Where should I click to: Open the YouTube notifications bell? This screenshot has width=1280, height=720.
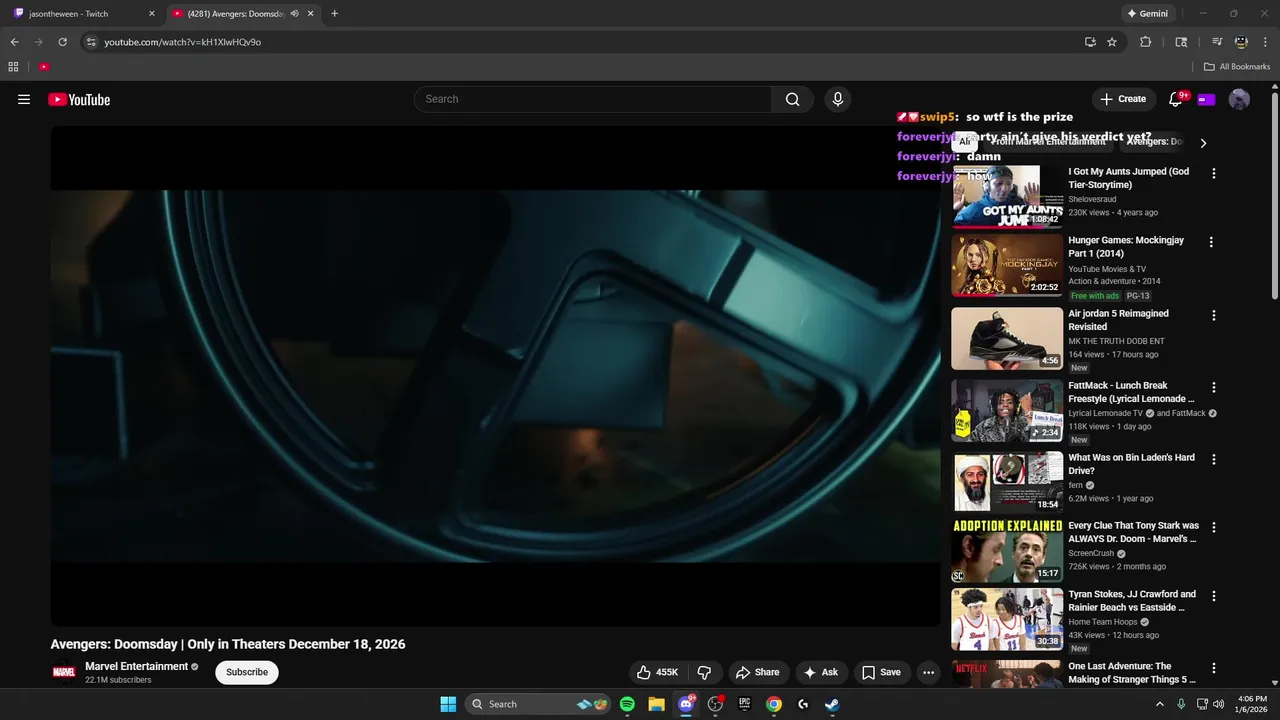pyautogui.click(x=1176, y=99)
